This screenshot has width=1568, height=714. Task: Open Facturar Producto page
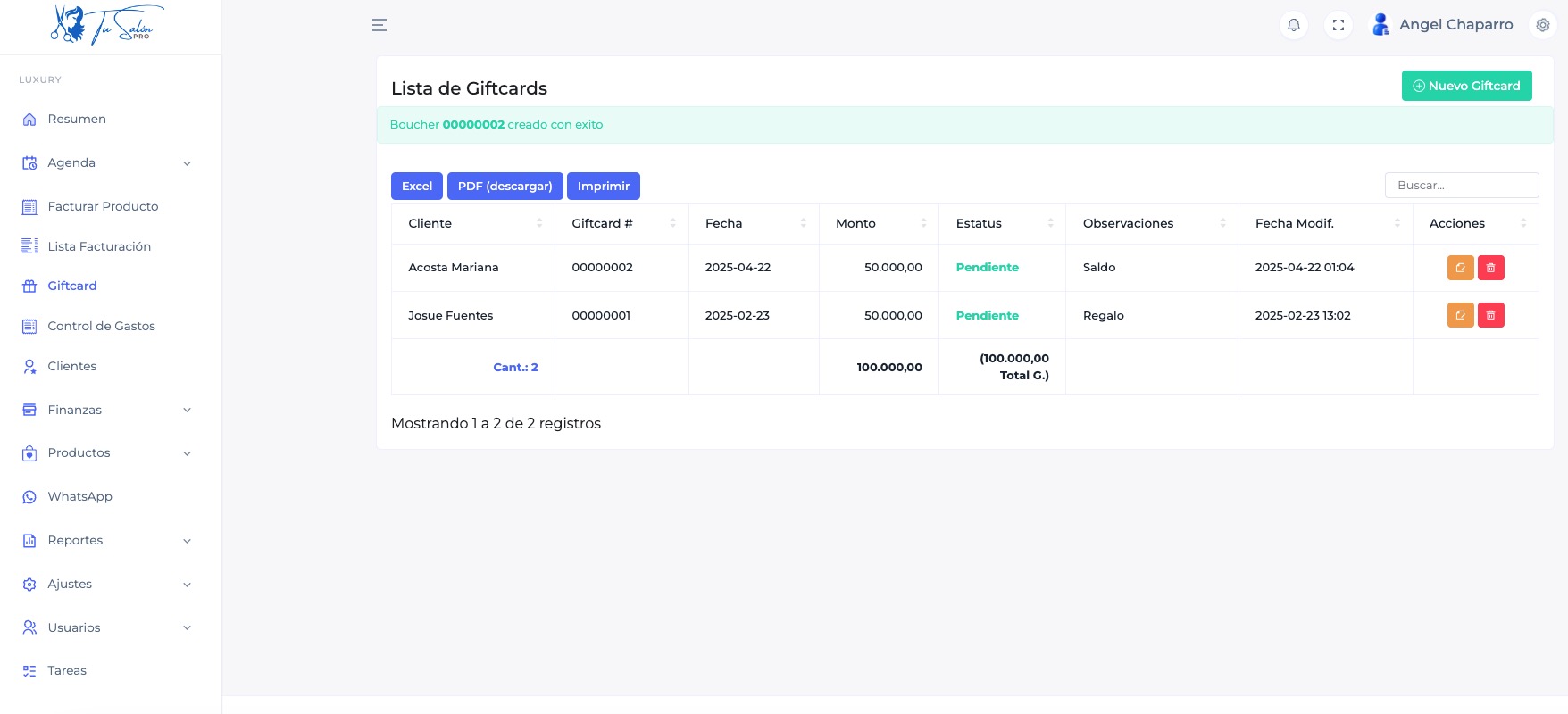103,206
